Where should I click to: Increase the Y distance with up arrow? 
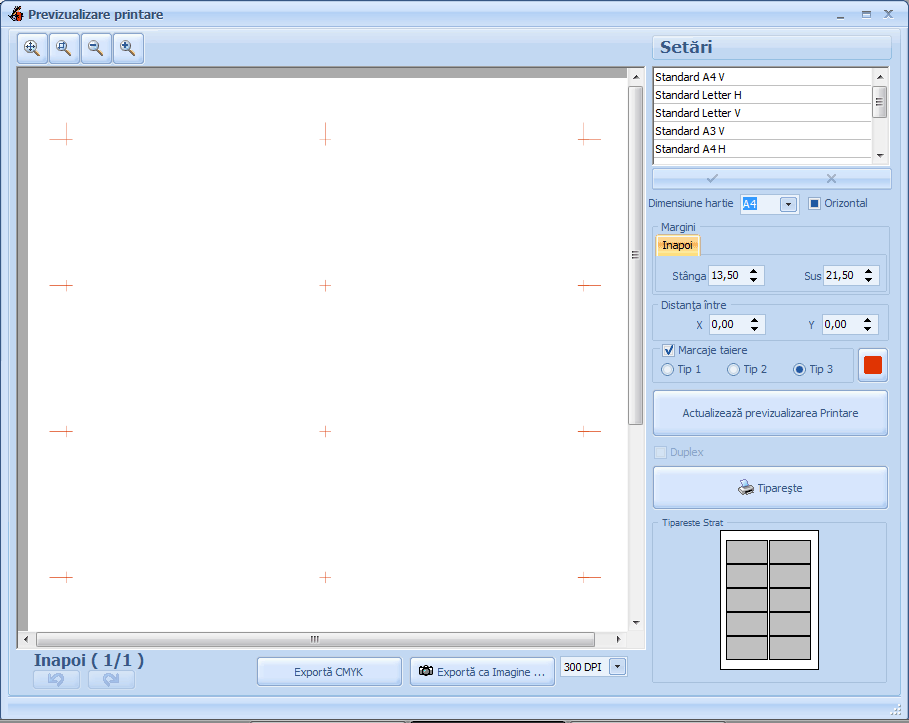(x=867, y=320)
